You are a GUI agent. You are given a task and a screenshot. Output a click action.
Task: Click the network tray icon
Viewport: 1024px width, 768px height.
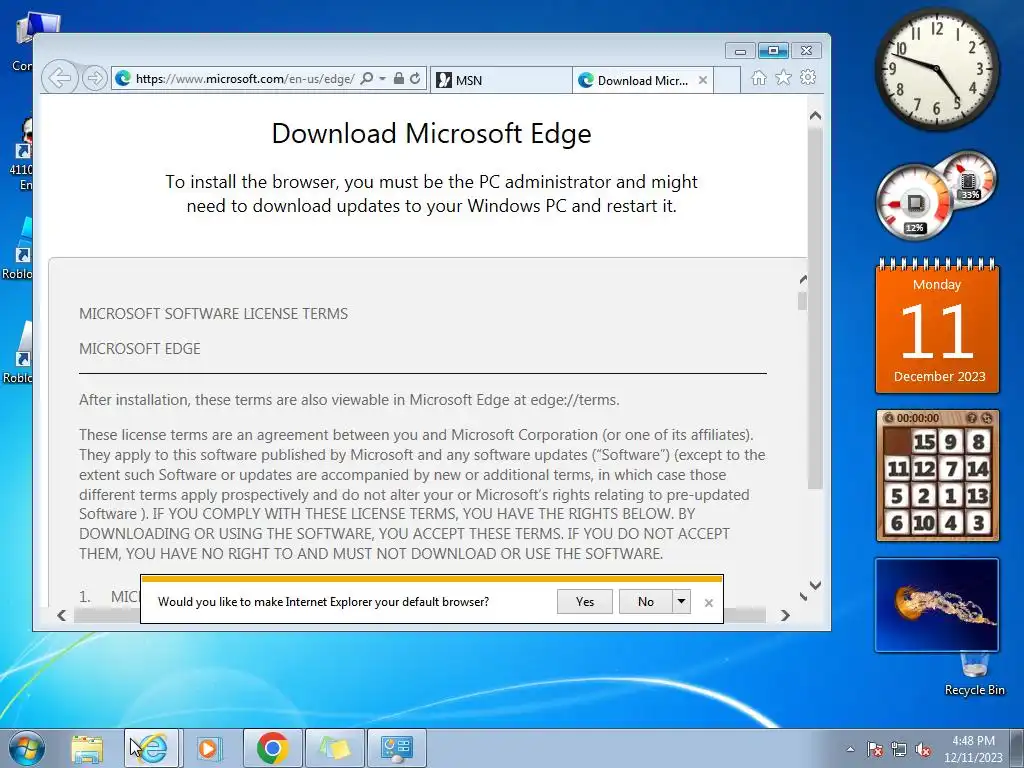[899, 749]
